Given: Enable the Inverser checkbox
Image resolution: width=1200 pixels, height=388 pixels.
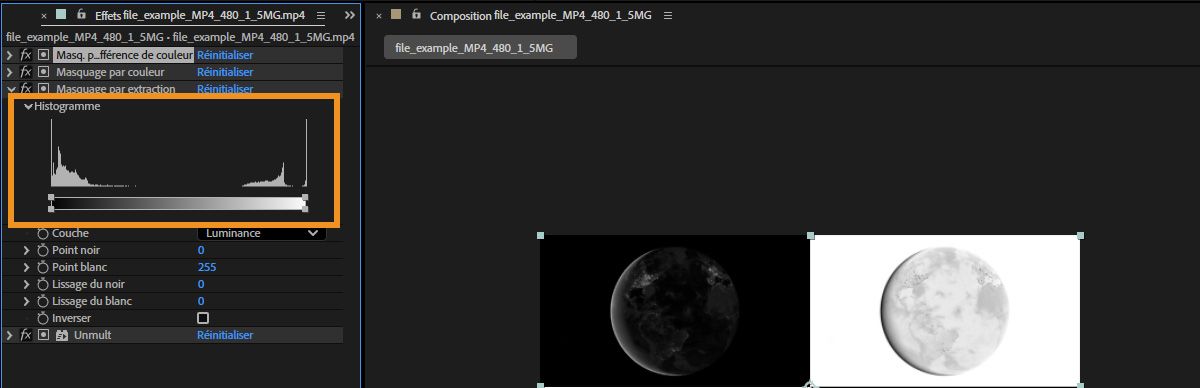Looking at the screenshot, I should (x=203, y=318).
